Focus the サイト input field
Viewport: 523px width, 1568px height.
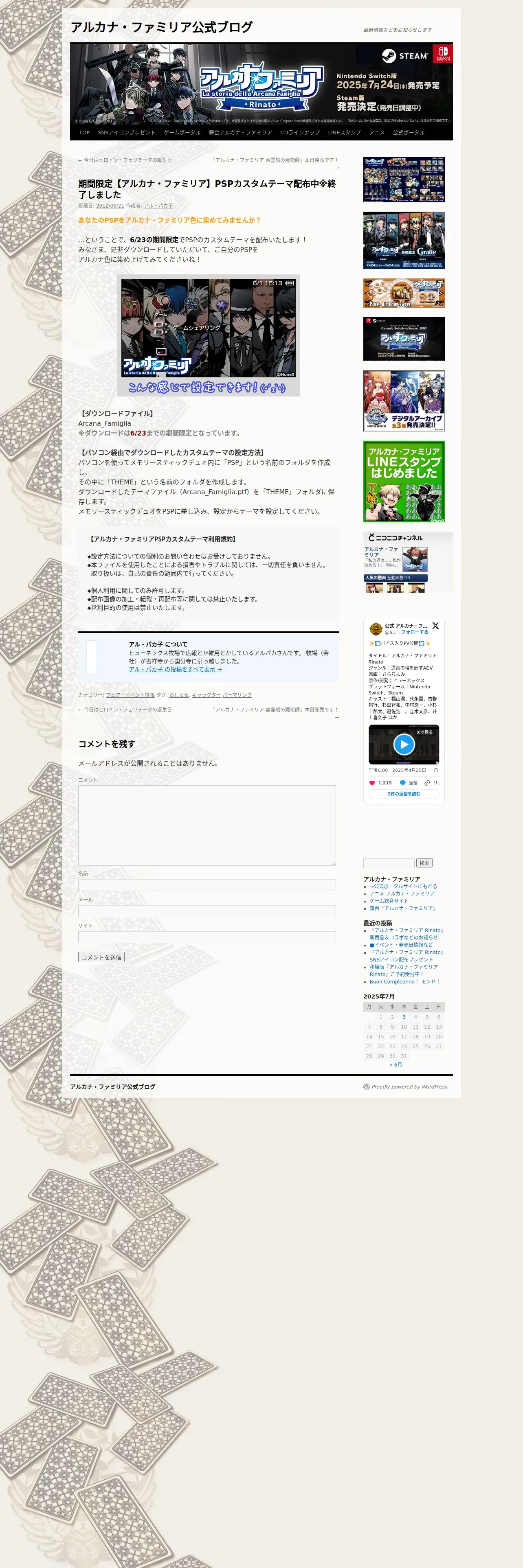coord(207,937)
